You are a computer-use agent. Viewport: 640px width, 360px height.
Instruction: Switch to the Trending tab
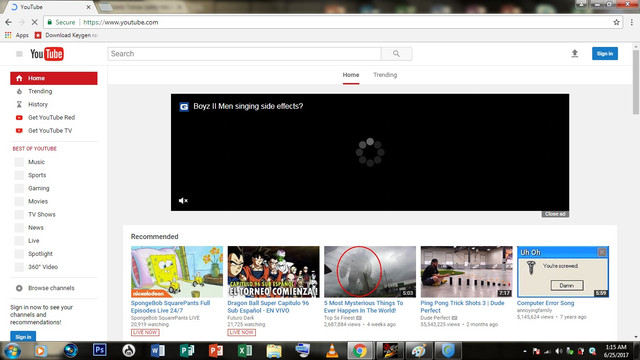click(x=385, y=75)
